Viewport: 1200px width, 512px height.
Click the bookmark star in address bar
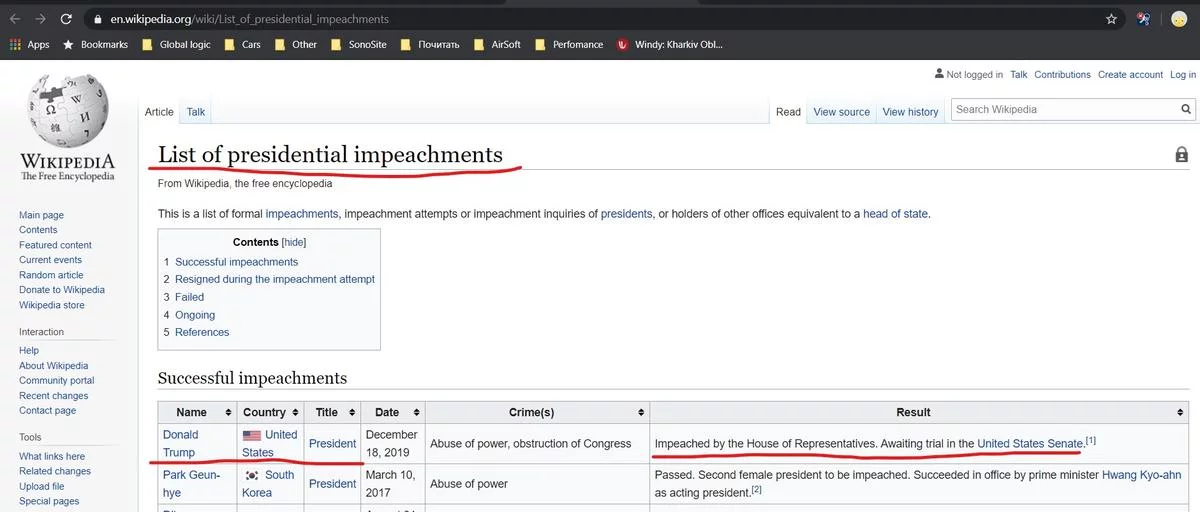pos(1111,19)
